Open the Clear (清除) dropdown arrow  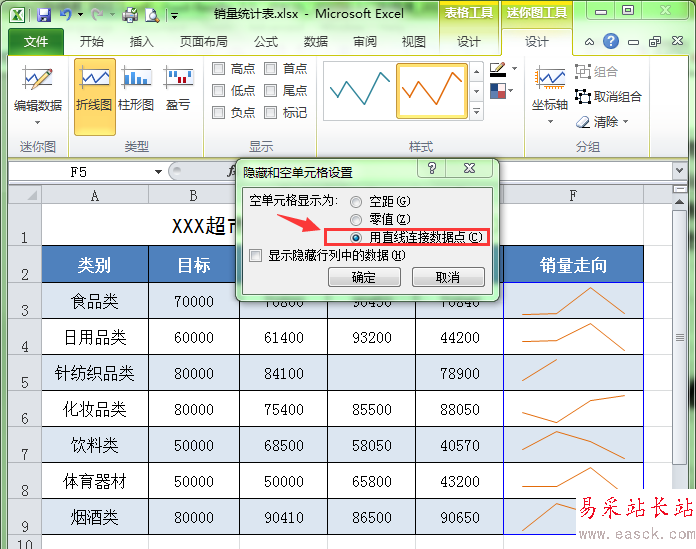click(x=626, y=121)
